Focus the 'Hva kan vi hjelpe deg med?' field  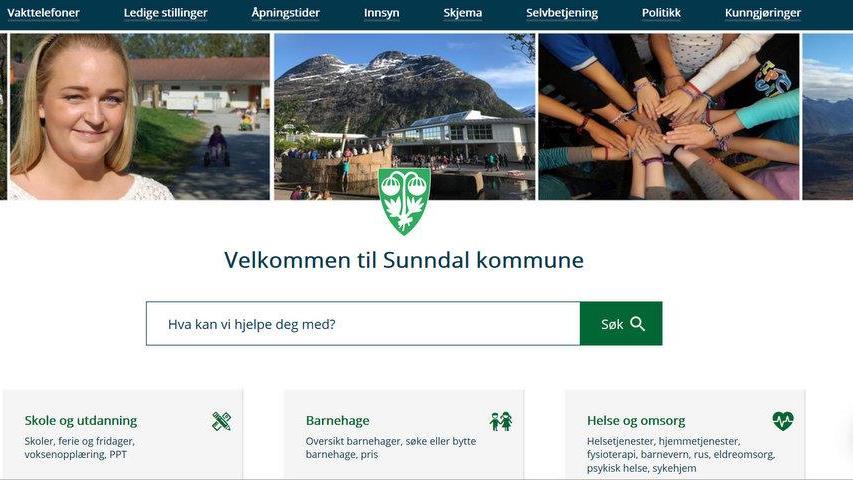coord(363,324)
